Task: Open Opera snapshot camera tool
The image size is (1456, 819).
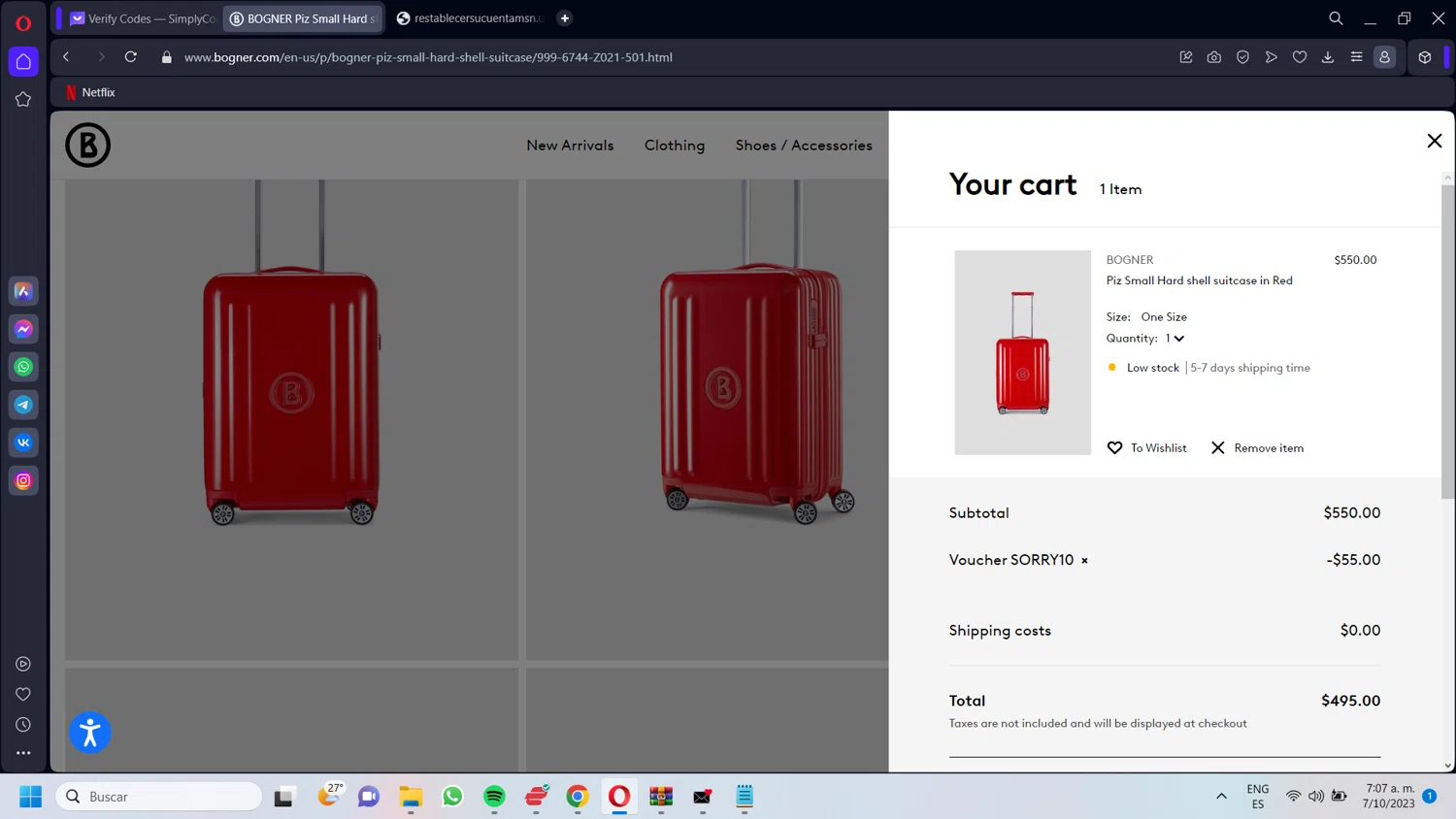Action: (x=1213, y=57)
